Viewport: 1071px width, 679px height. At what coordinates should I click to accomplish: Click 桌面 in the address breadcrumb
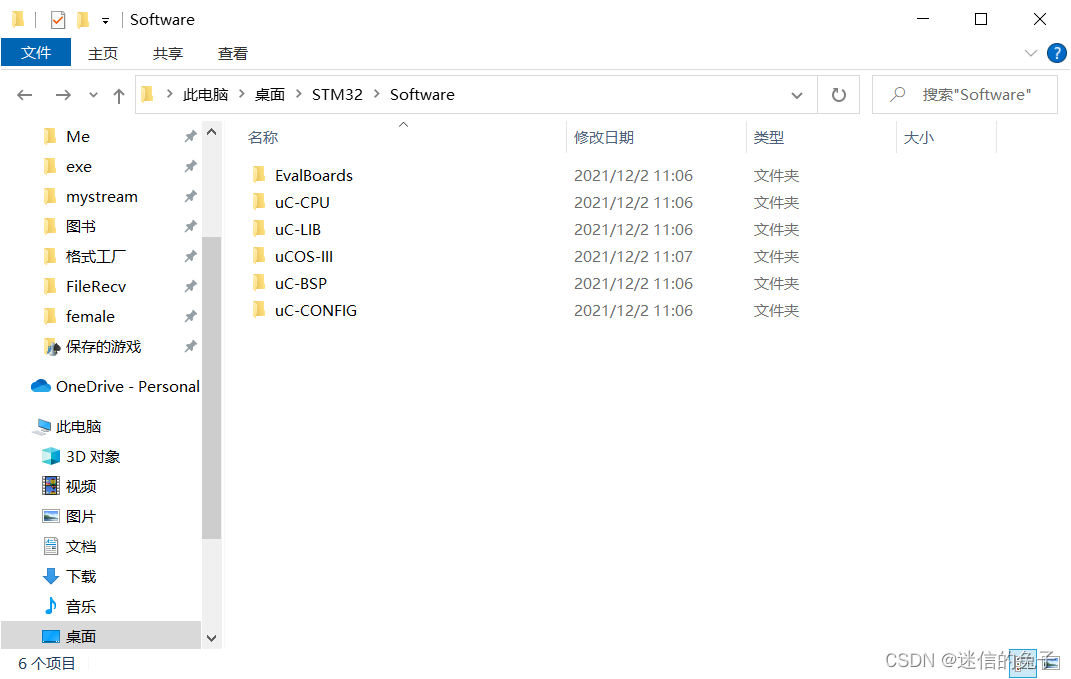coord(270,95)
